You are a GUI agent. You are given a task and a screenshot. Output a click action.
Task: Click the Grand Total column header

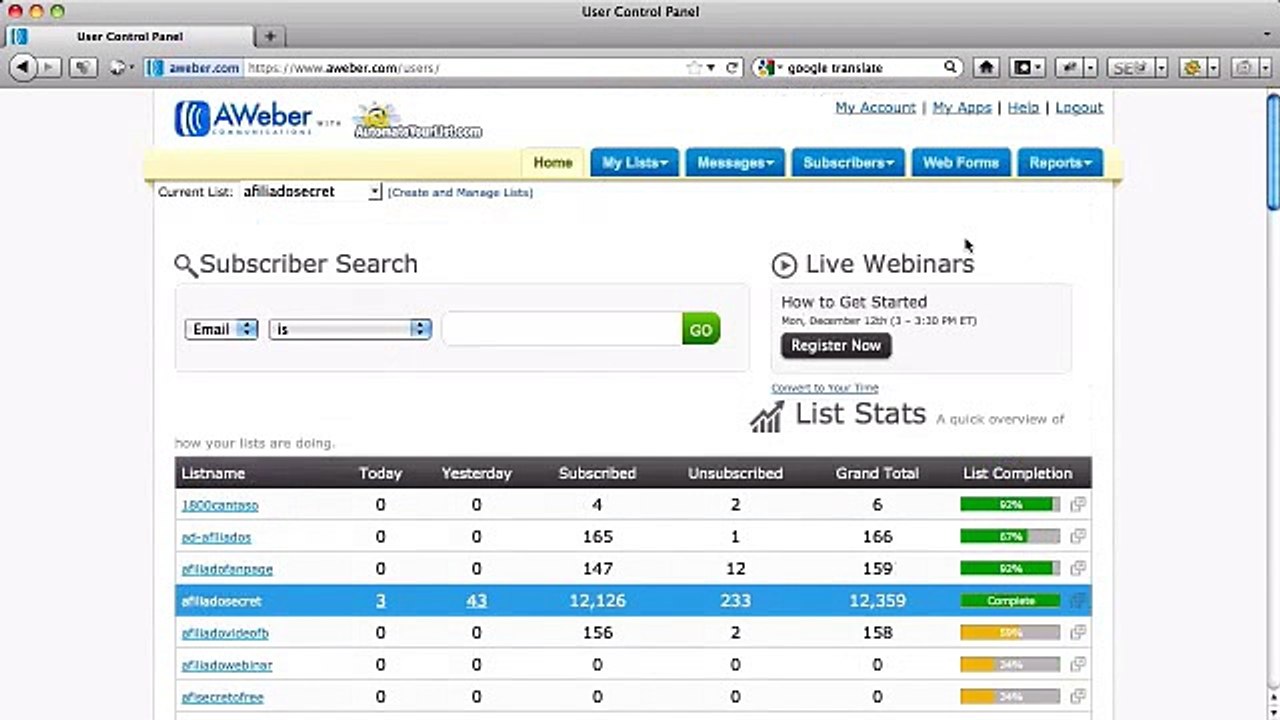tap(877, 473)
